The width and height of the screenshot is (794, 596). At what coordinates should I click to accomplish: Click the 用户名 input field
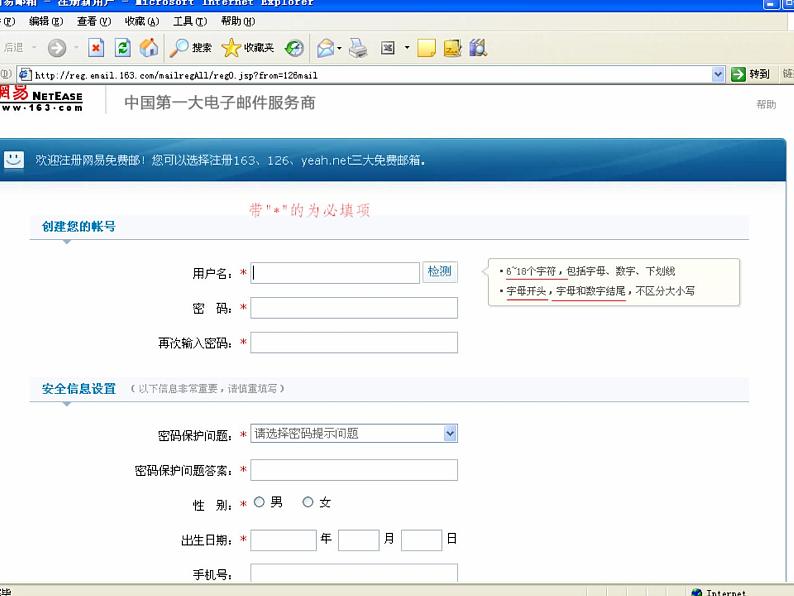coord(335,273)
